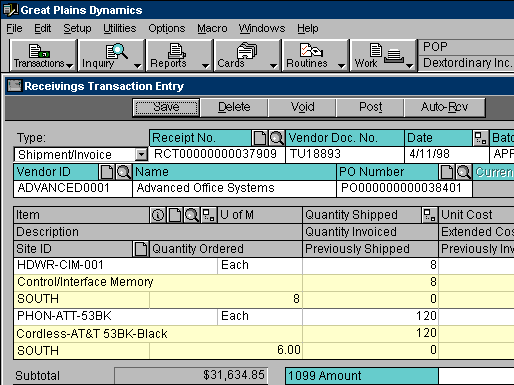Click the Subtotal value $31,634.85
This screenshot has height=385, width=514.
tap(191, 375)
